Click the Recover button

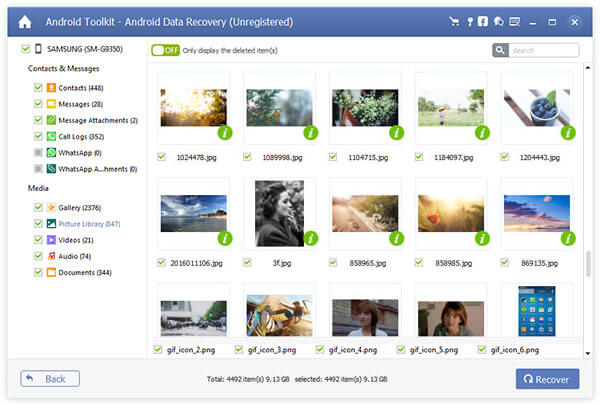pyautogui.click(x=546, y=379)
